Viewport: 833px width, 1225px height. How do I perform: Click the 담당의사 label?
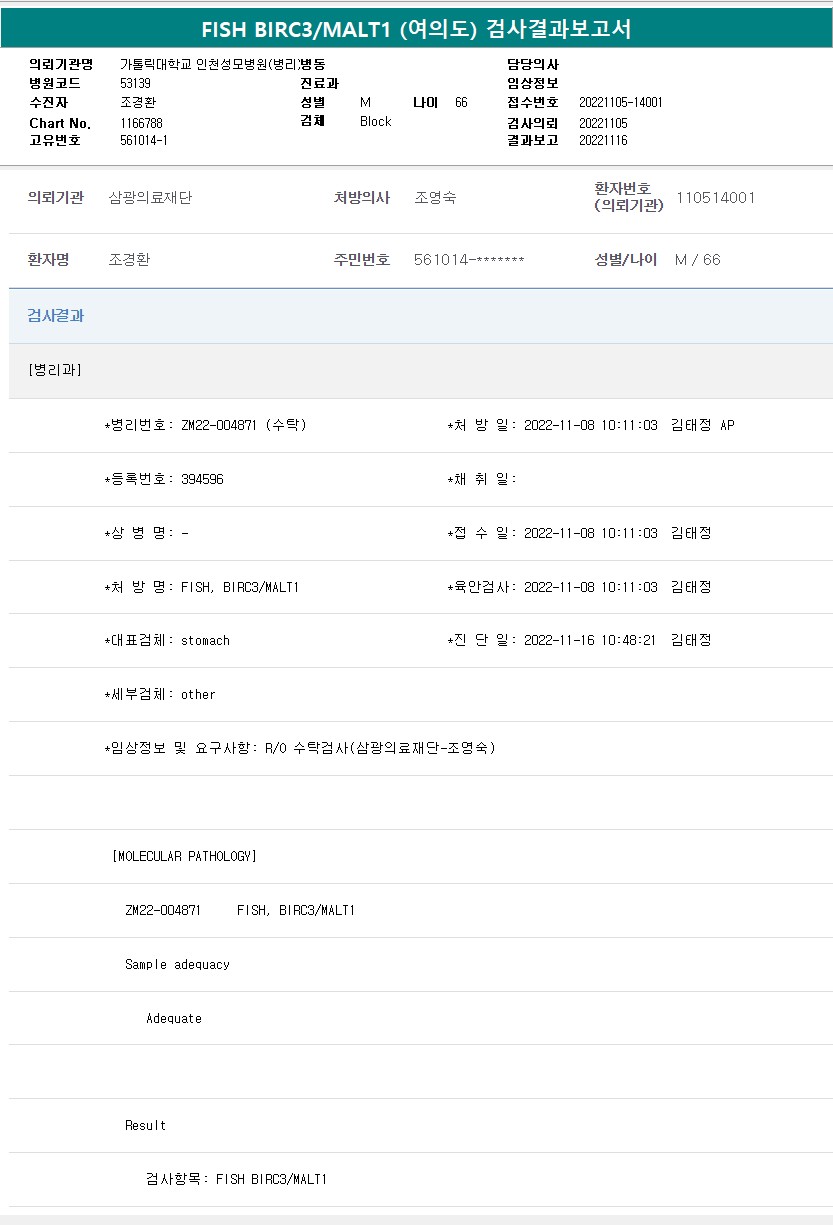coord(533,64)
